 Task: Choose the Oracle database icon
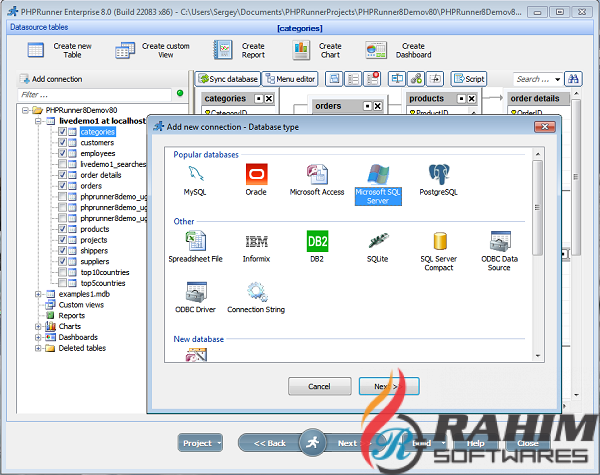click(x=256, y=174)
